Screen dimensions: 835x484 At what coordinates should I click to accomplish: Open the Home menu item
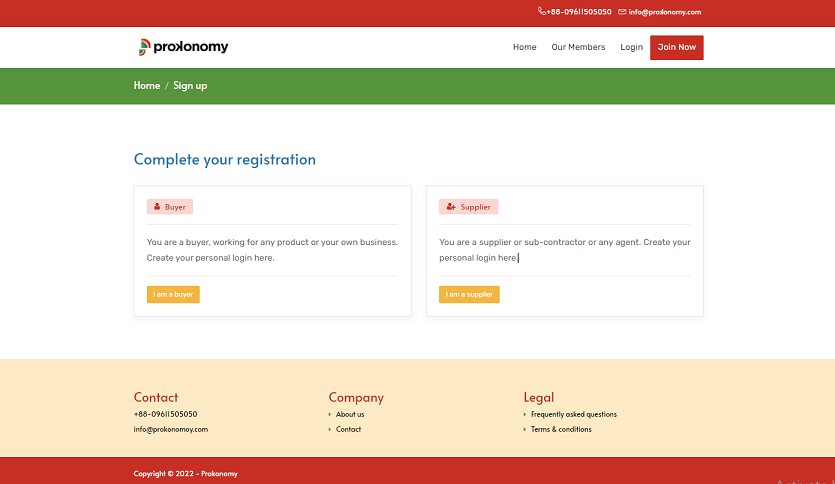524,47
